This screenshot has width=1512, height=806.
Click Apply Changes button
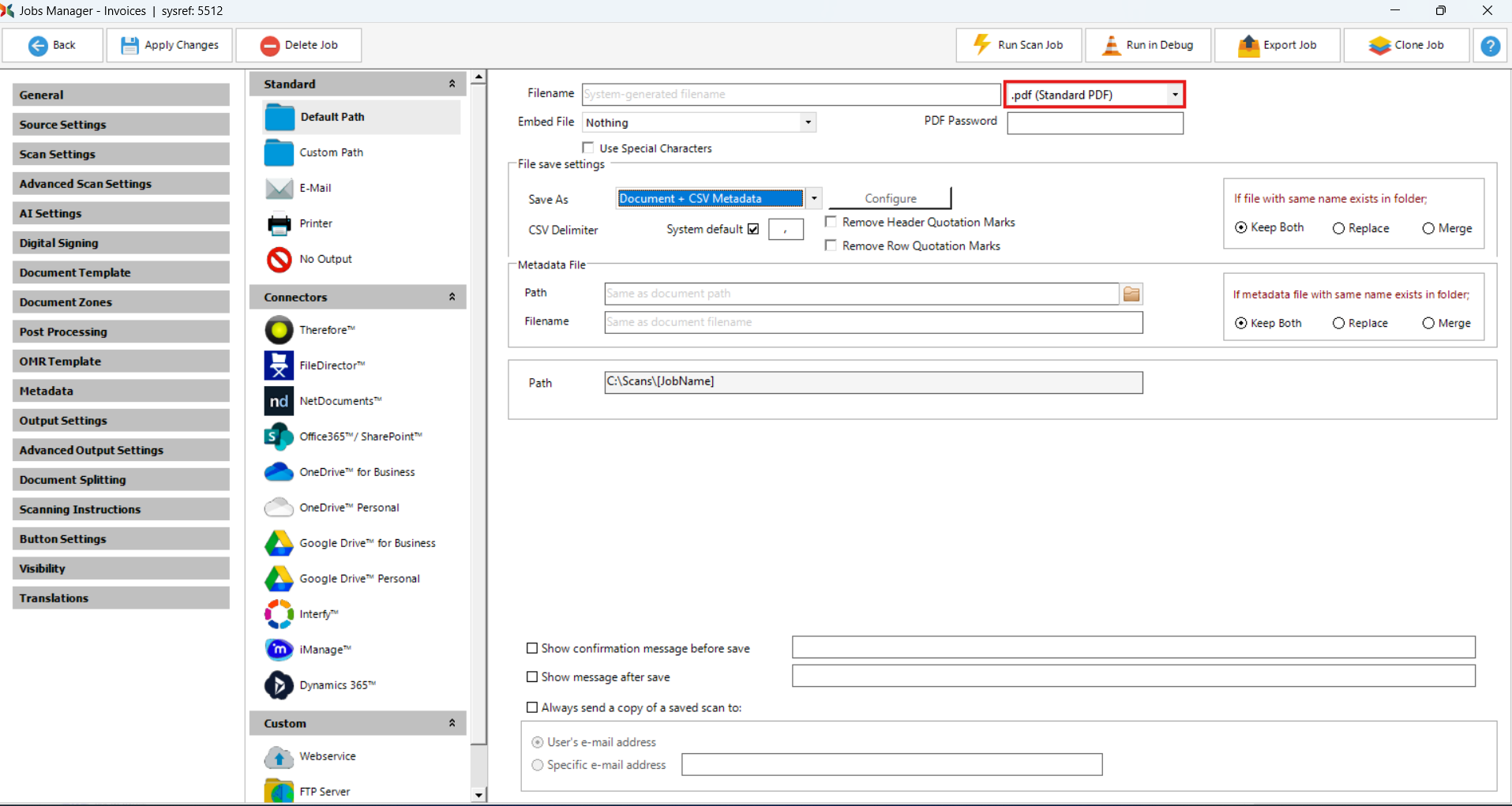point(170,45)
